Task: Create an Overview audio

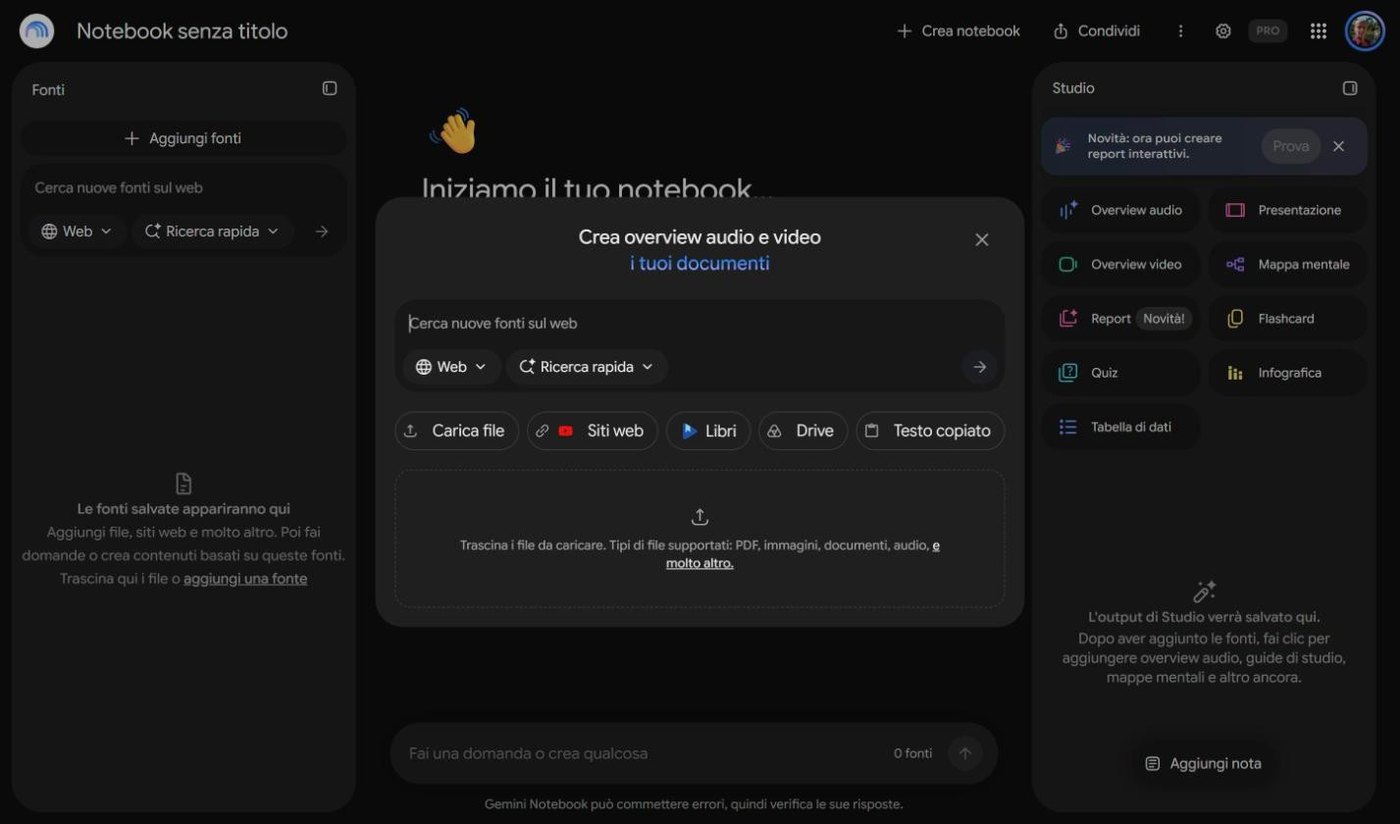Action: (x=1121, y=210)
